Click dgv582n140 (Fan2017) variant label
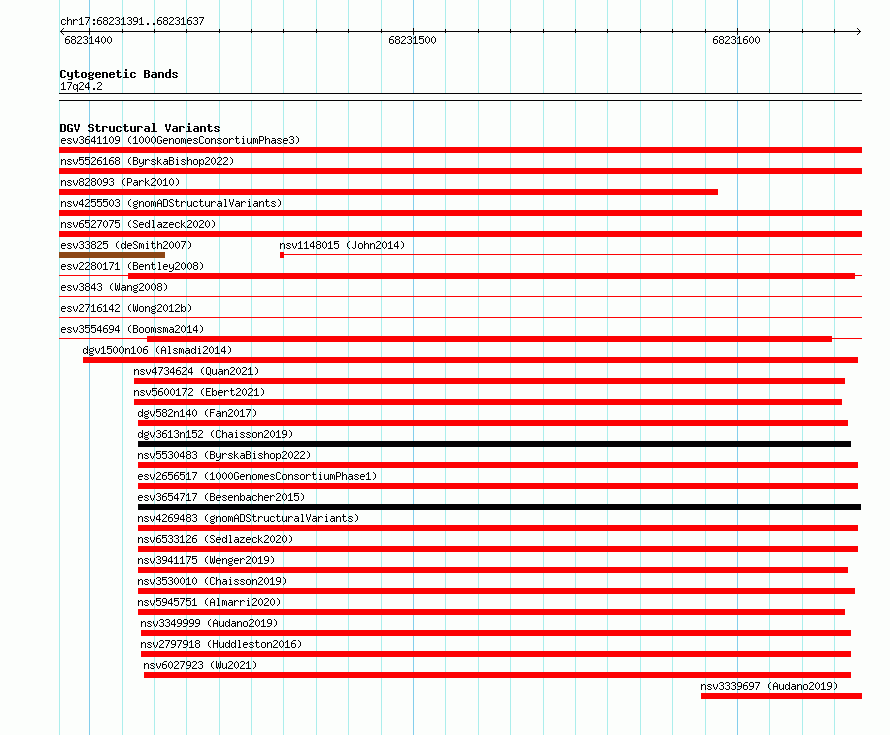The width and height of the screenshot is (890, 735). 197,413
